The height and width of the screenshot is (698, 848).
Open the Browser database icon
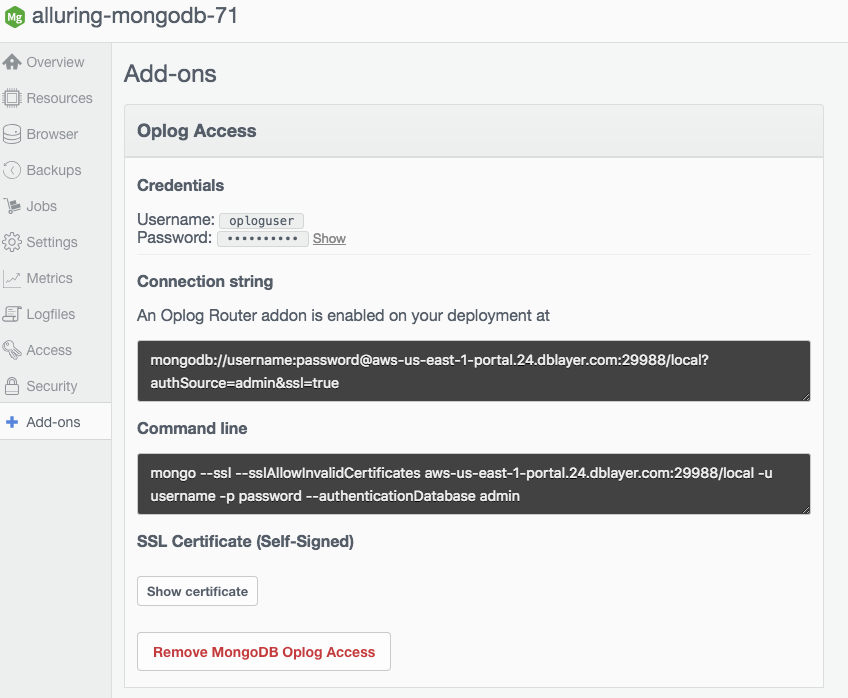coord(14,133)
